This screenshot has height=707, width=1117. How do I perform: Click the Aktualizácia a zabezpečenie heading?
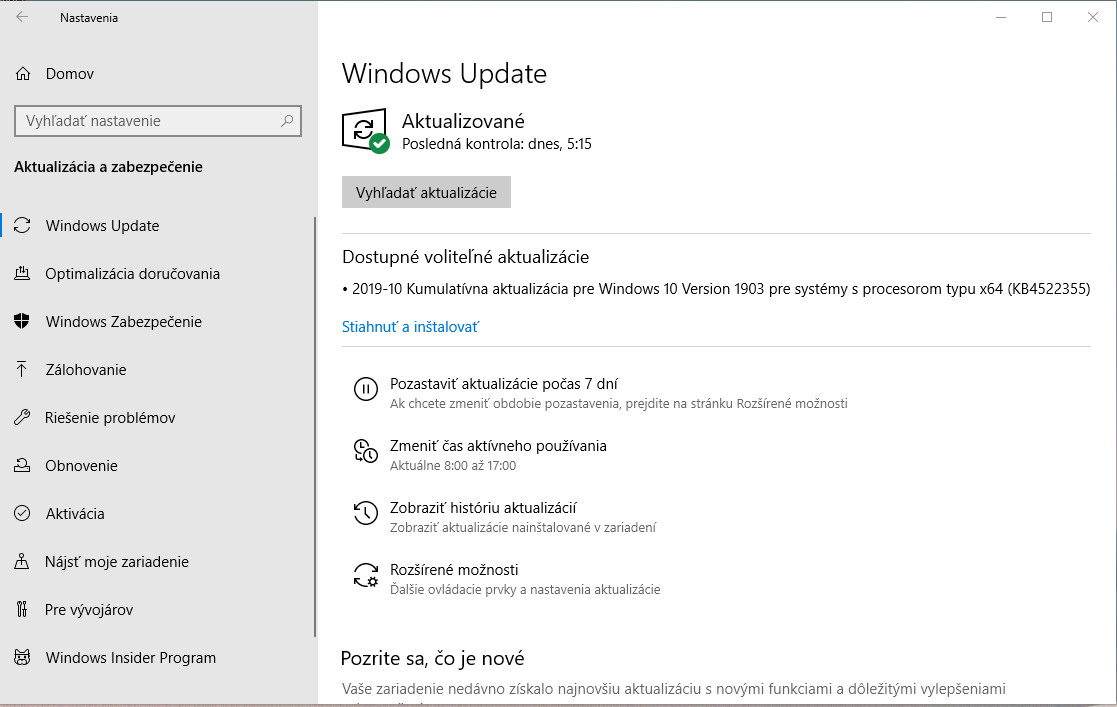[108, 167]
